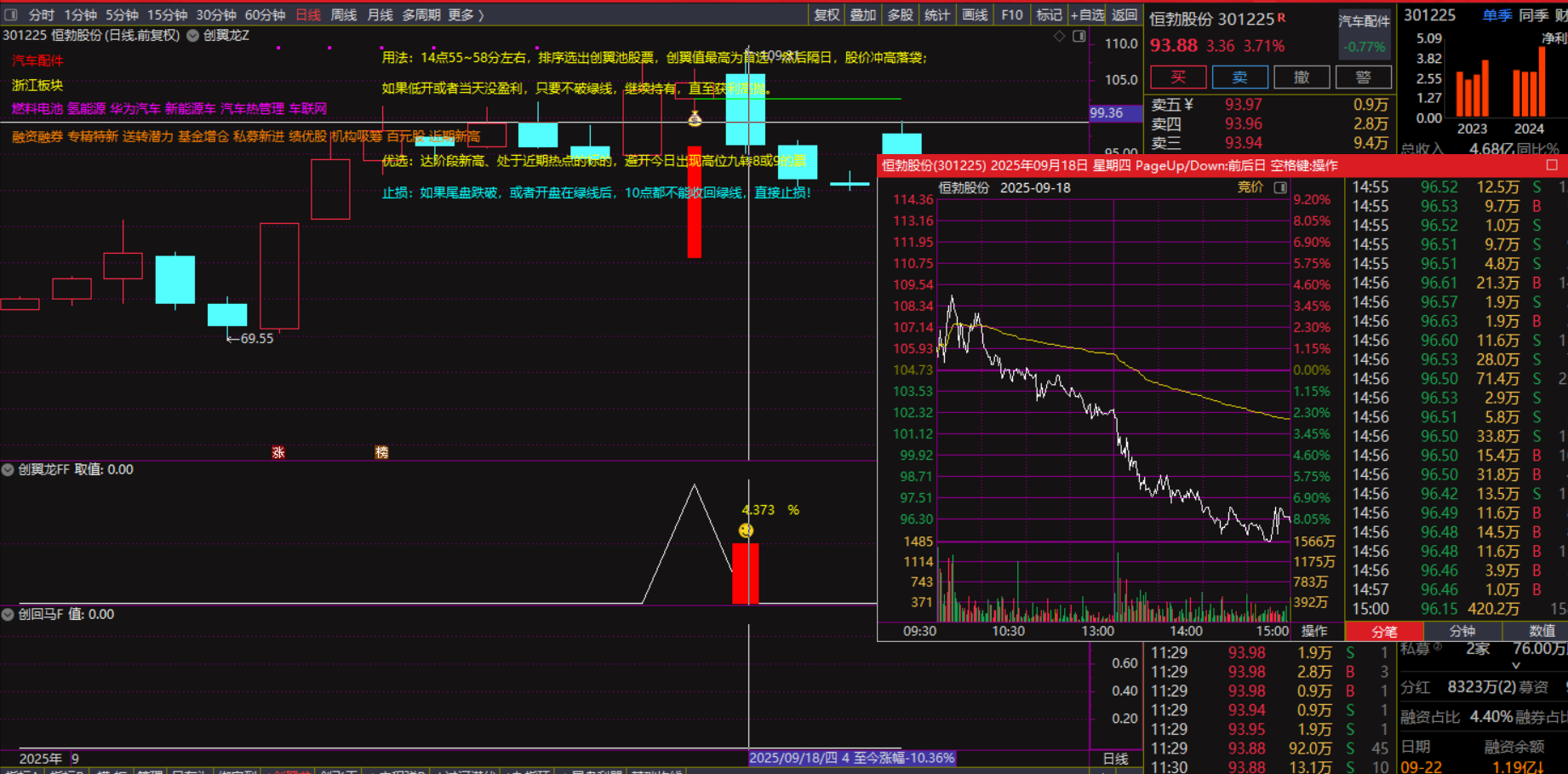1568x774 pixels.
Task: Click the 榜 marker icon on the chart
Action: (381, 452)
